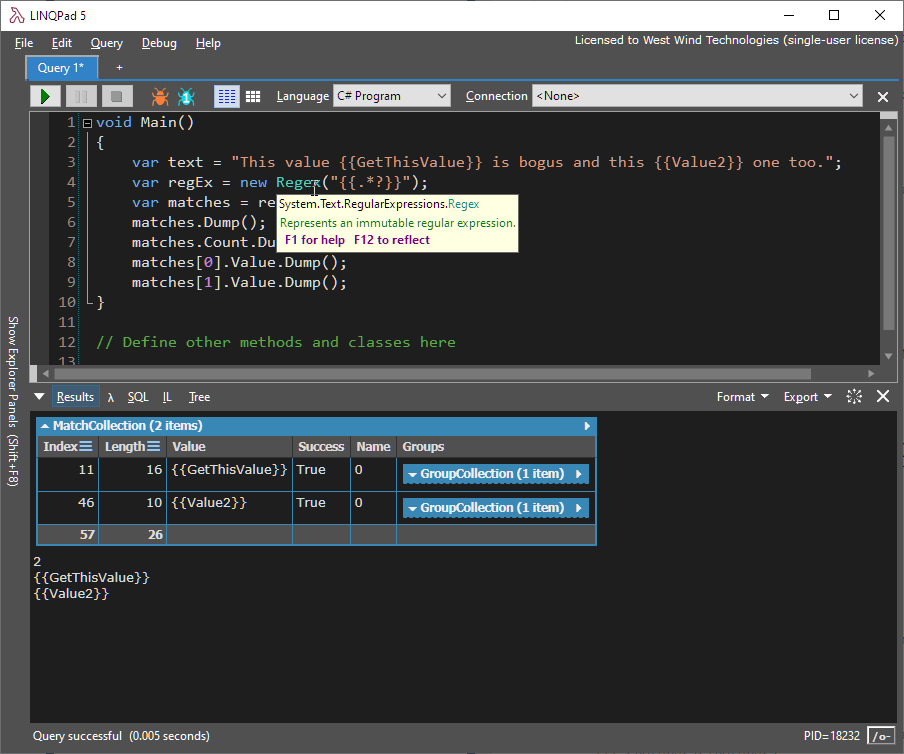Open the Connection dropdown
904x754 pixels.
pos(697,96)
